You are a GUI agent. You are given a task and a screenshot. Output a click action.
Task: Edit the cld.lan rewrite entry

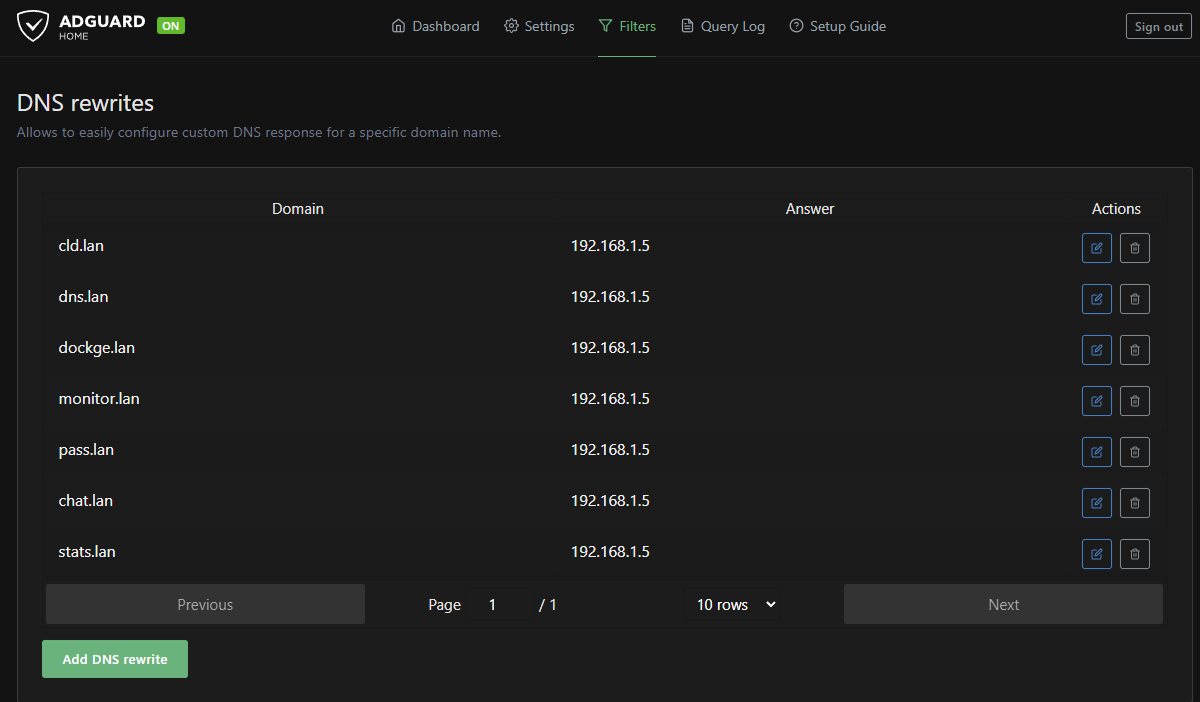pos(1096,248)
